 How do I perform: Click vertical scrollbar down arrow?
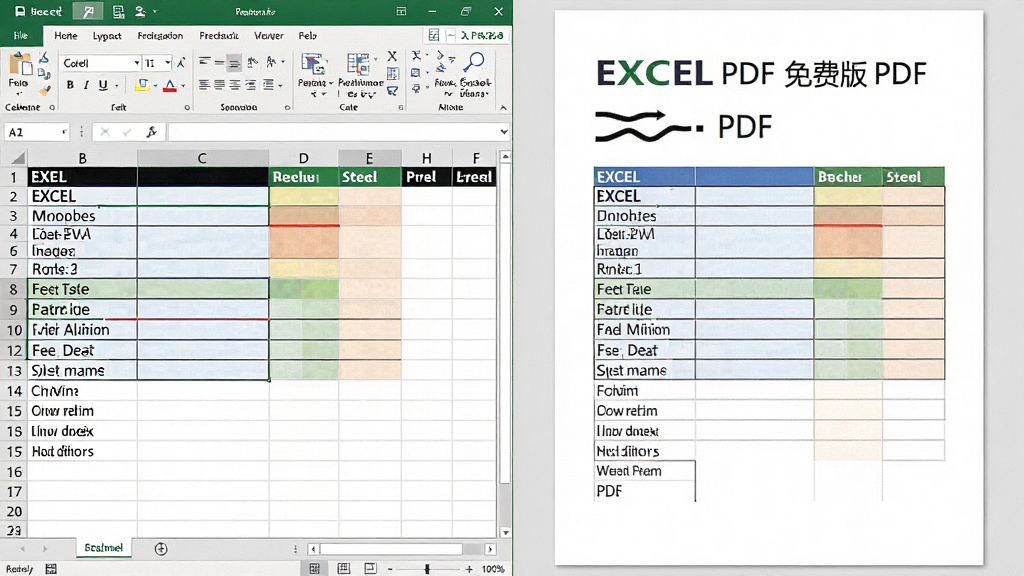coord(505,532)
